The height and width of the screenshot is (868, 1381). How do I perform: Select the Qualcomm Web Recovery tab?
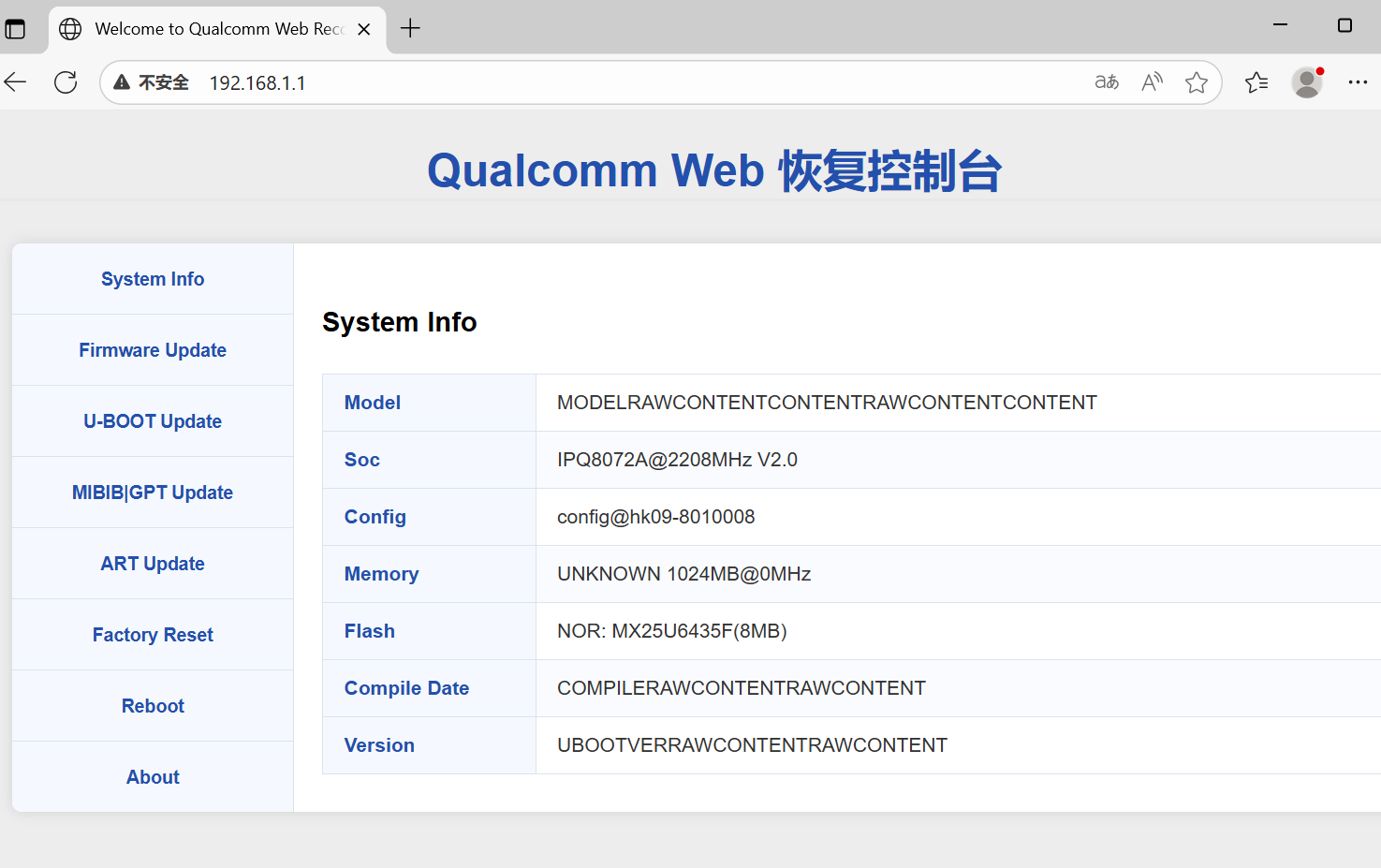tap(215, 29)
